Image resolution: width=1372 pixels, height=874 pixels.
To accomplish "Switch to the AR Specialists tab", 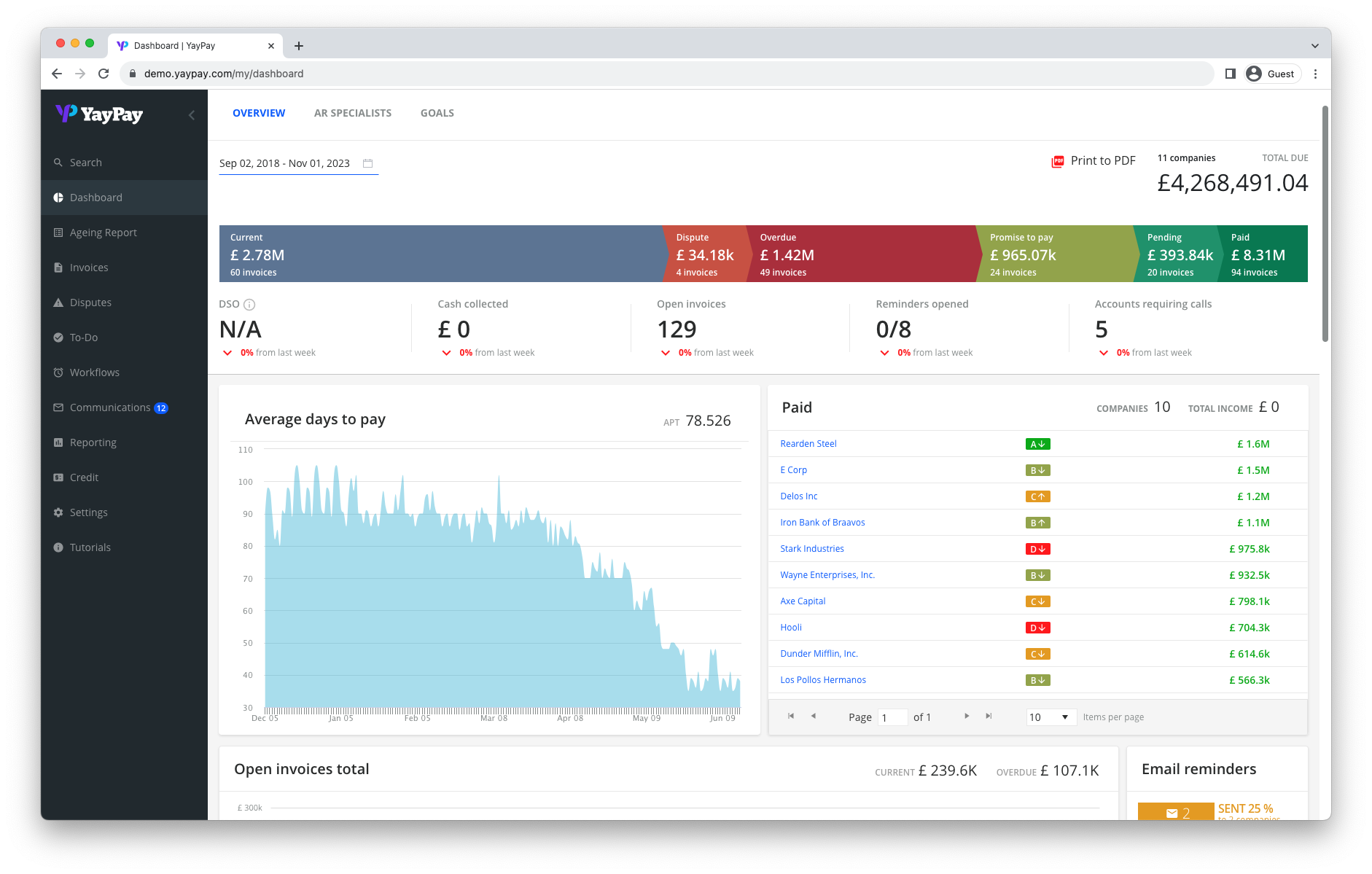I will [x=353, y=113].
